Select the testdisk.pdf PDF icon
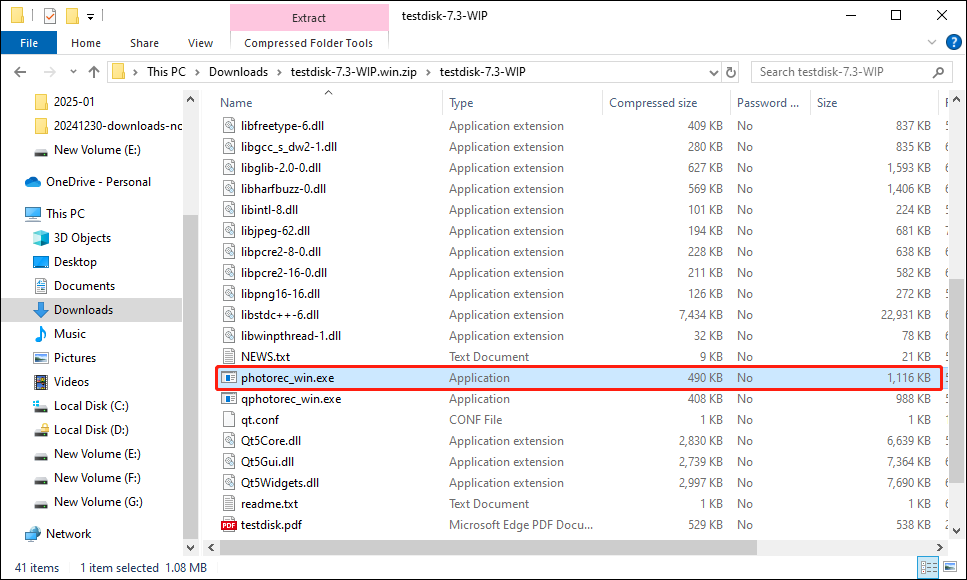This screenshot has width=967, height=580. [x=229, y=525]
